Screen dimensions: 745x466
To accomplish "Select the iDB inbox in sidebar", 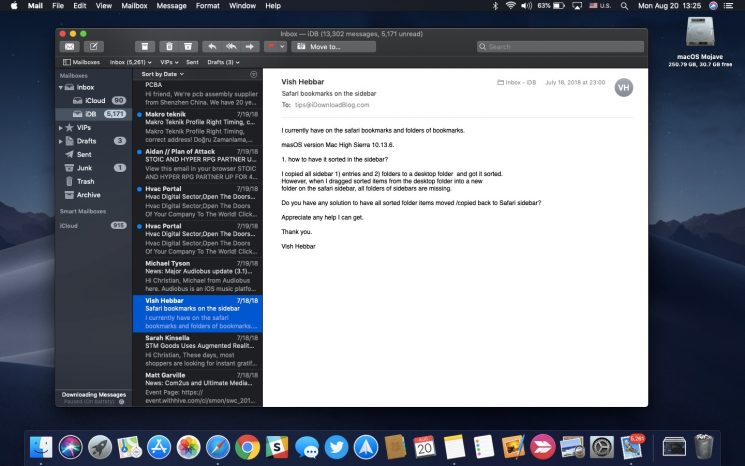I will click(x=94, y=114).
